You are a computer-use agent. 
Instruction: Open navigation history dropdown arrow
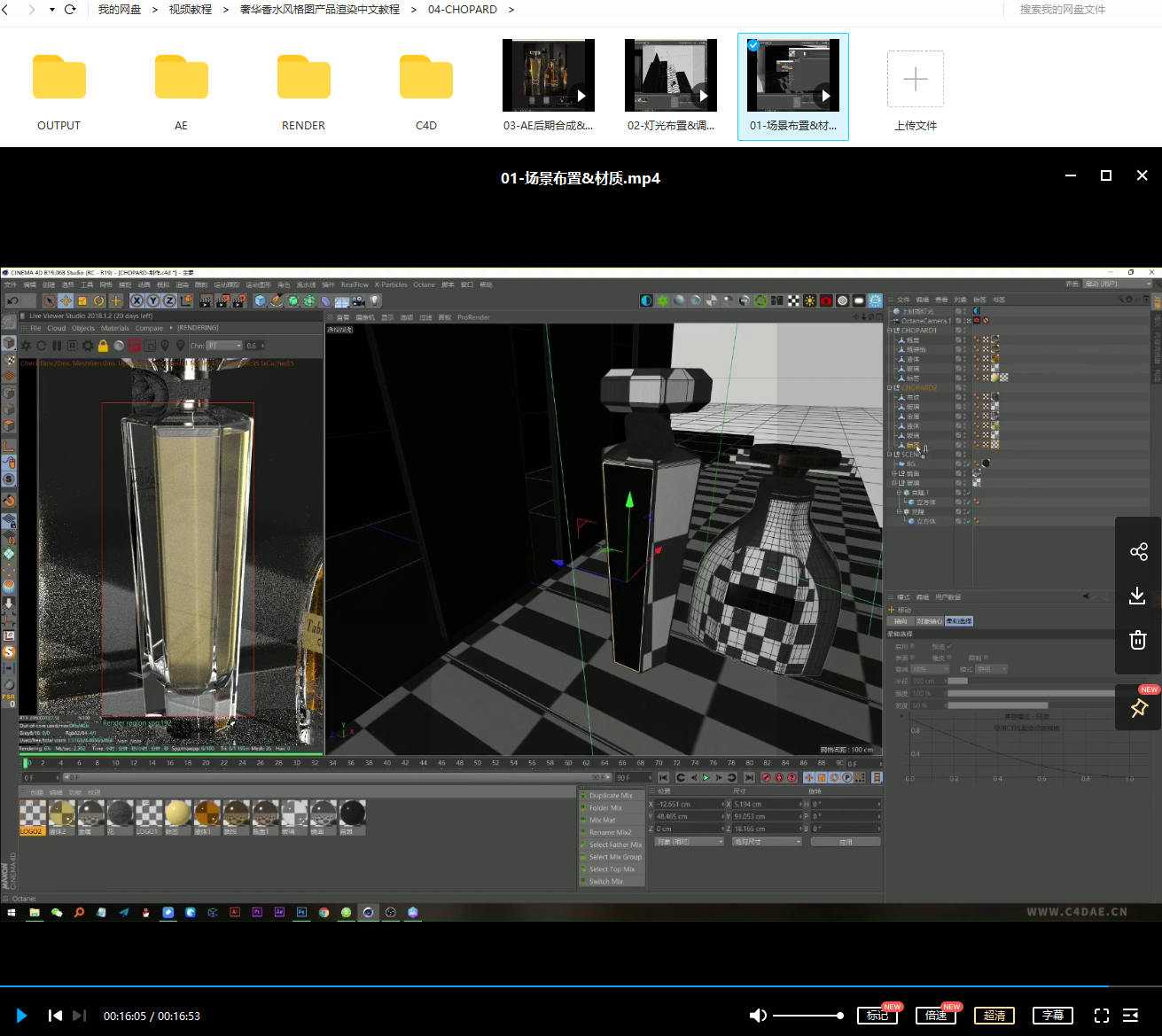(x=51, y=10)
